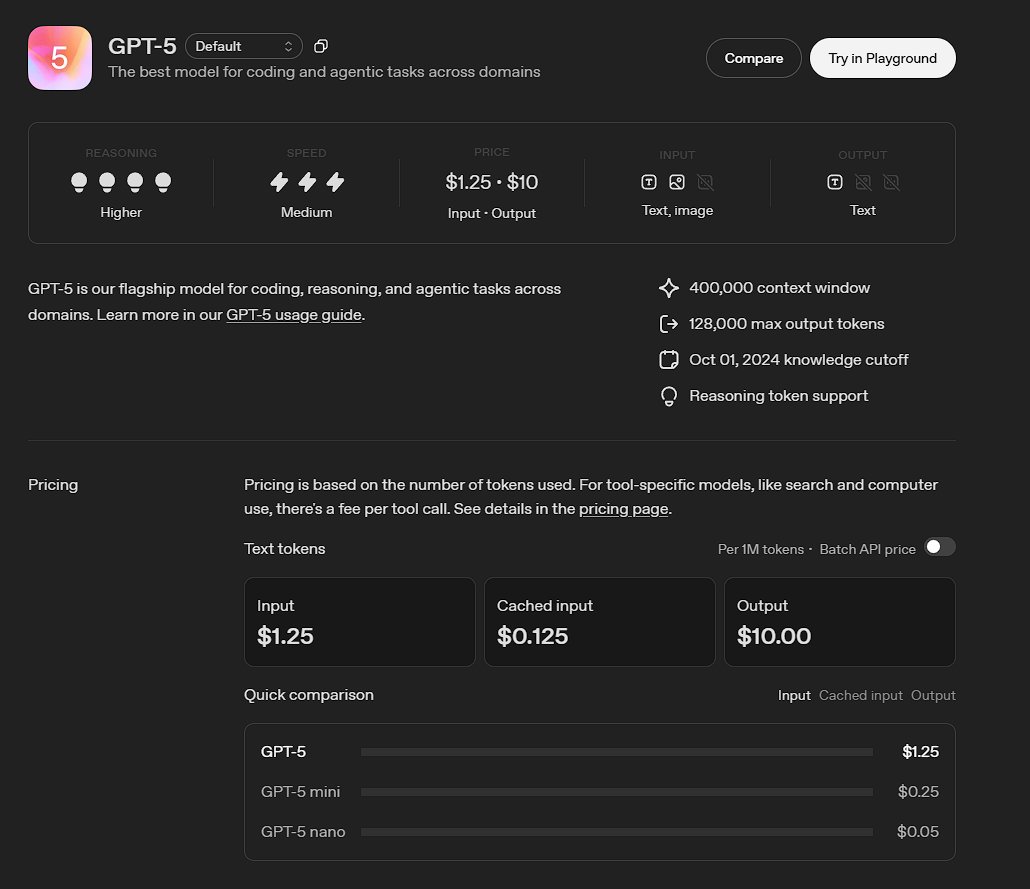This screenshot has width=1030, height=889.
Task: Click the 'GPT-5 mini' row label
Action: pyautogui.click(x=300, y=792)
